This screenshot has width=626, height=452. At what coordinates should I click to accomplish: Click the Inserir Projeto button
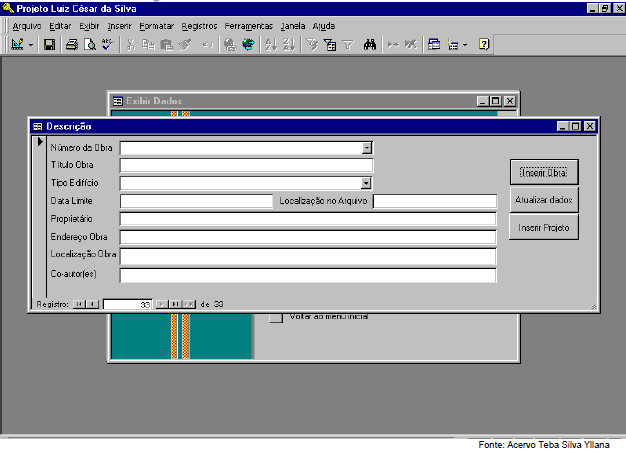pyautogui.click(x=544, y=228)
